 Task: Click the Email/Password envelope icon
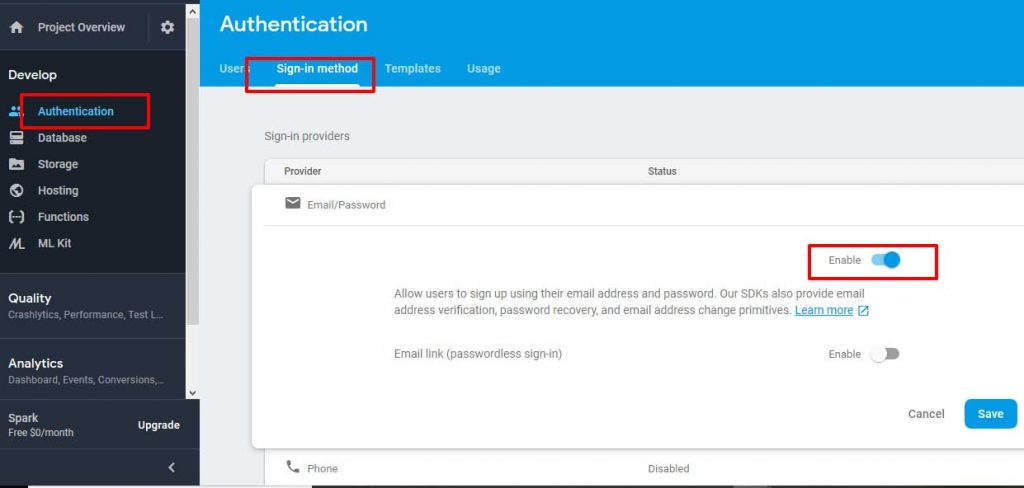coord(293,203)
